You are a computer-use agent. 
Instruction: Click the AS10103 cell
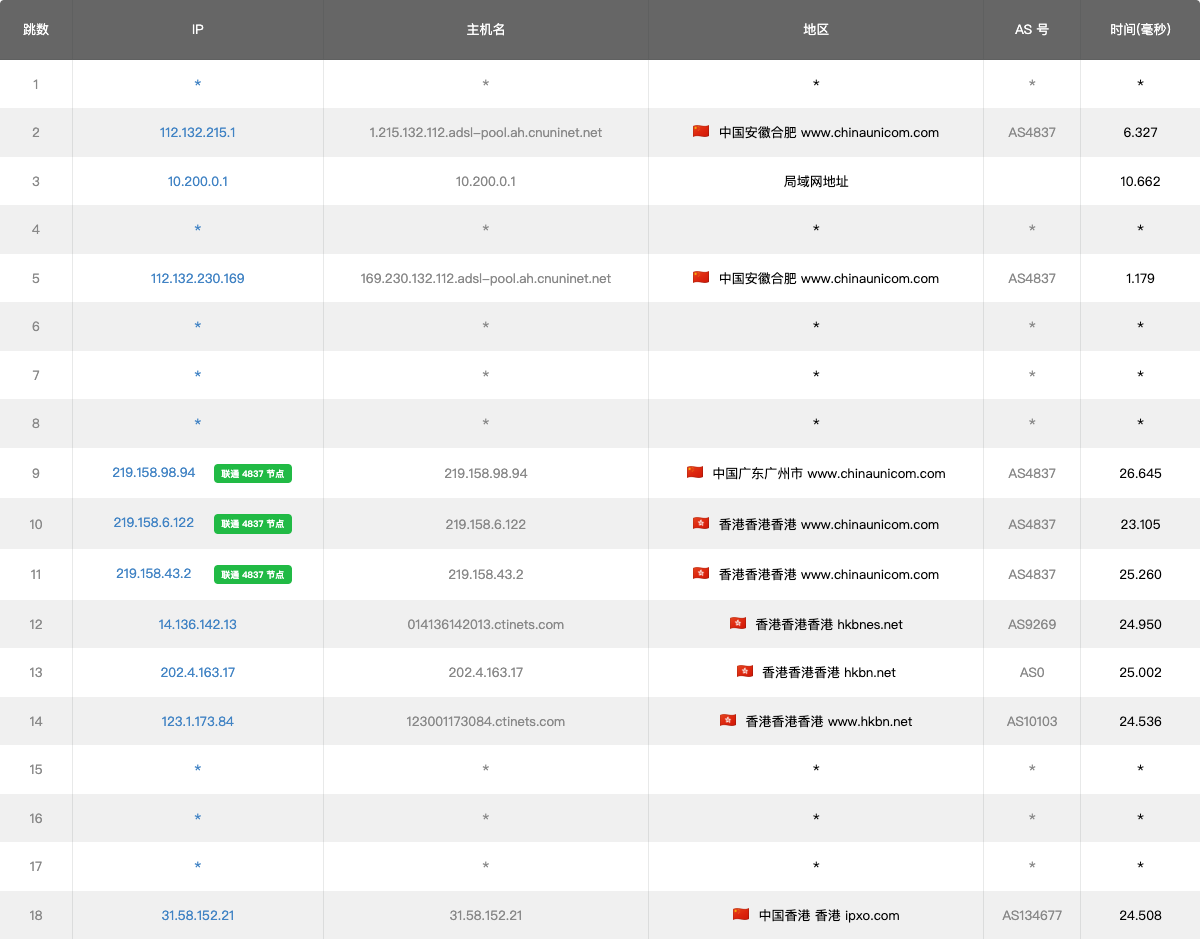(1032, 721)
